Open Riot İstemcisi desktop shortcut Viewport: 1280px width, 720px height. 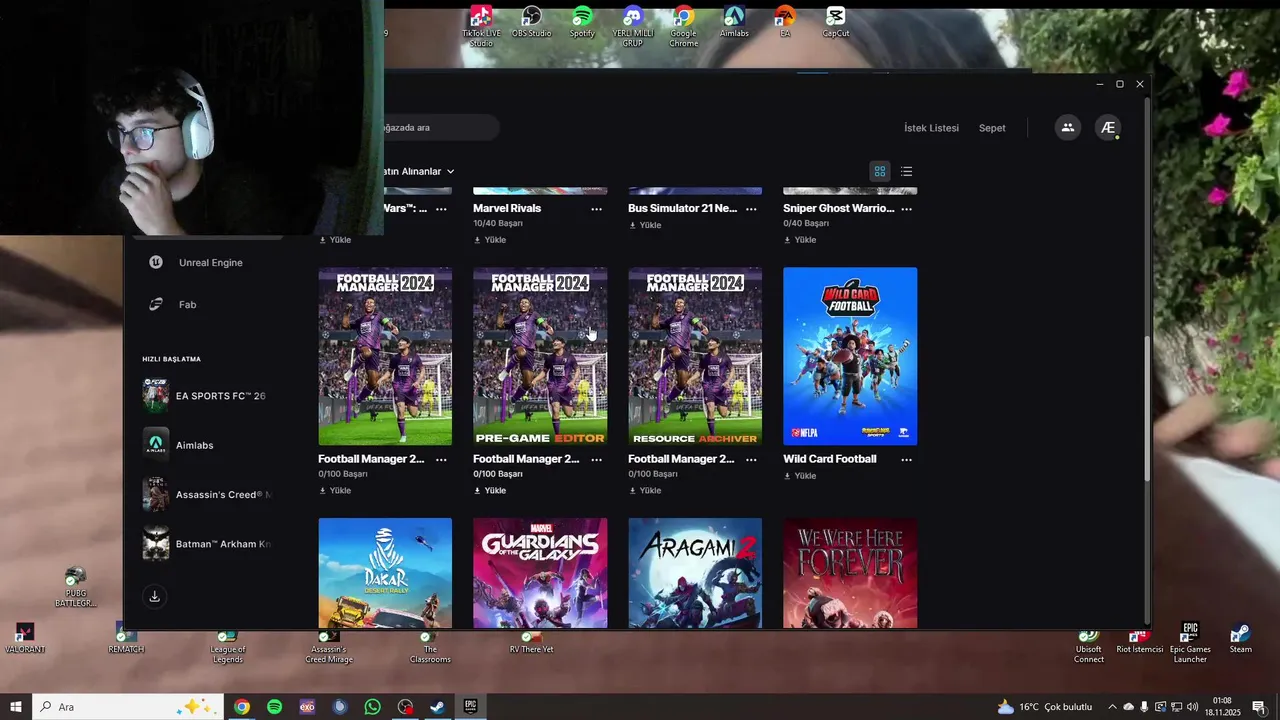point(1140,640)
